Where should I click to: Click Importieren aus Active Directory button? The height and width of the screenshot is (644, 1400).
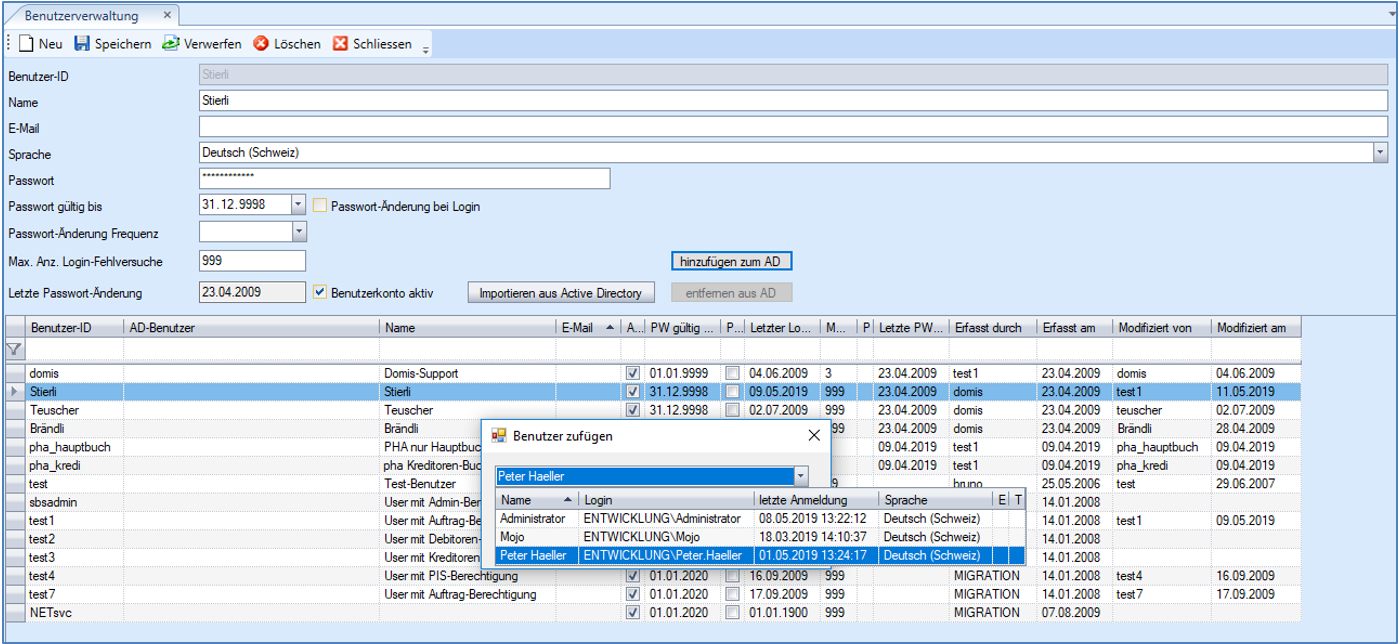tap(561, 293)
